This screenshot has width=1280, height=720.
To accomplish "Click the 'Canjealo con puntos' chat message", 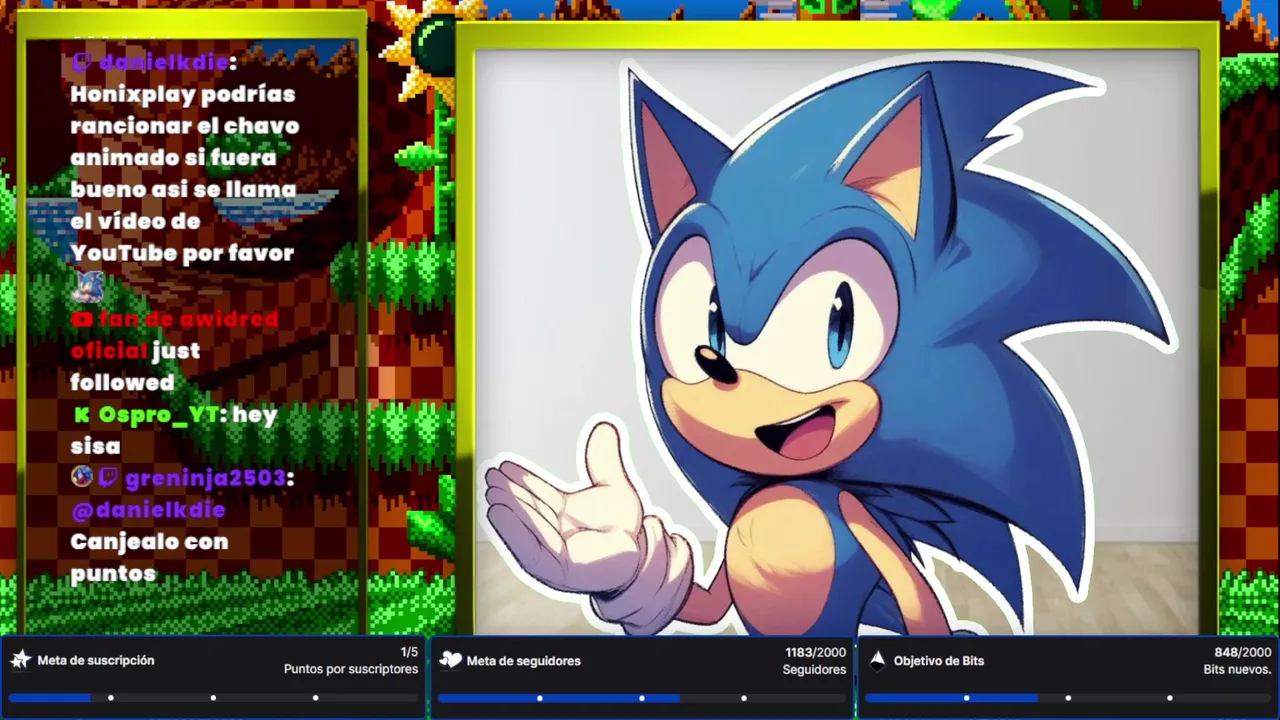I will coord(149,557).
